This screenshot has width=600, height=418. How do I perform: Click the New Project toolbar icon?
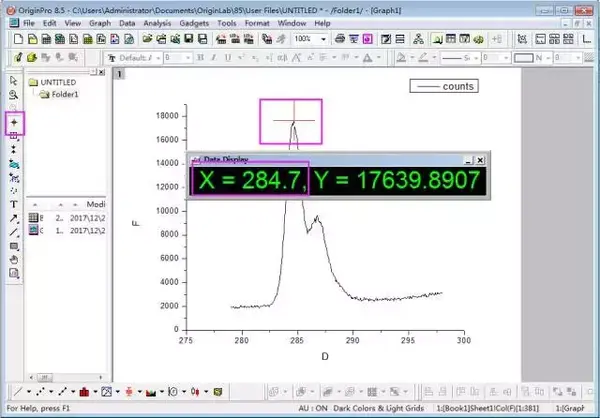[18, 39]
